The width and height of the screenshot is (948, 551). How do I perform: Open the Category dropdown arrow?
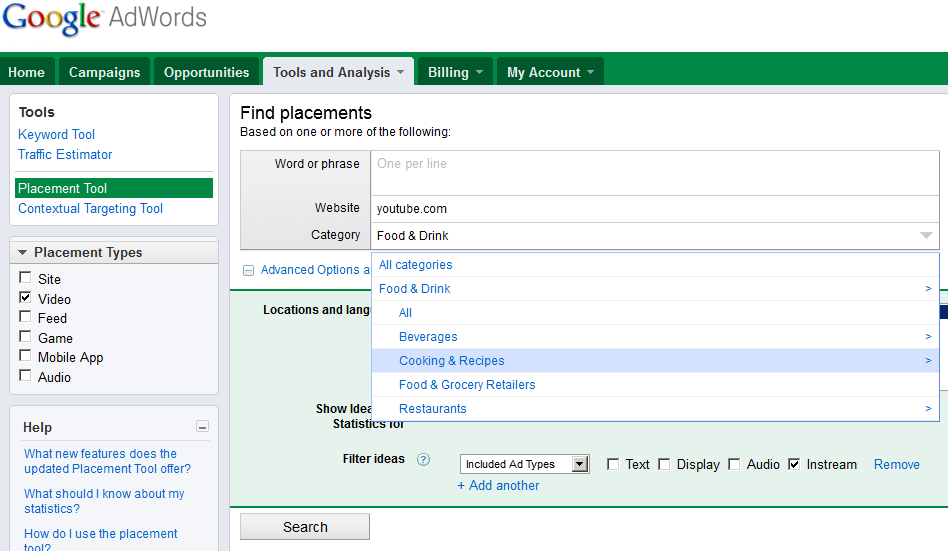(x=926, y=236)
